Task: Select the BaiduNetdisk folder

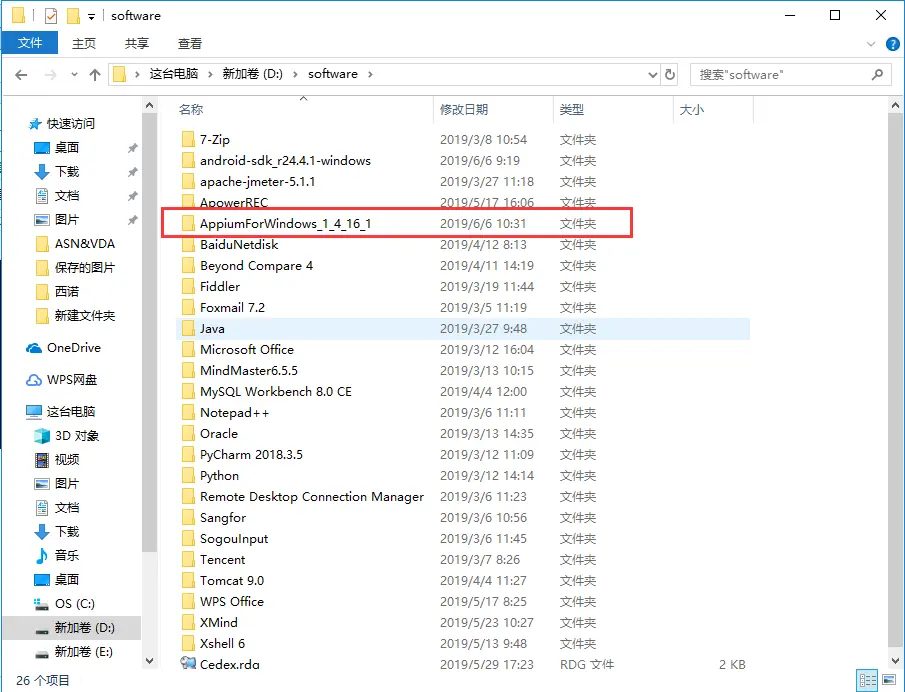Action: pyautogui.click(x=239, y=245)
